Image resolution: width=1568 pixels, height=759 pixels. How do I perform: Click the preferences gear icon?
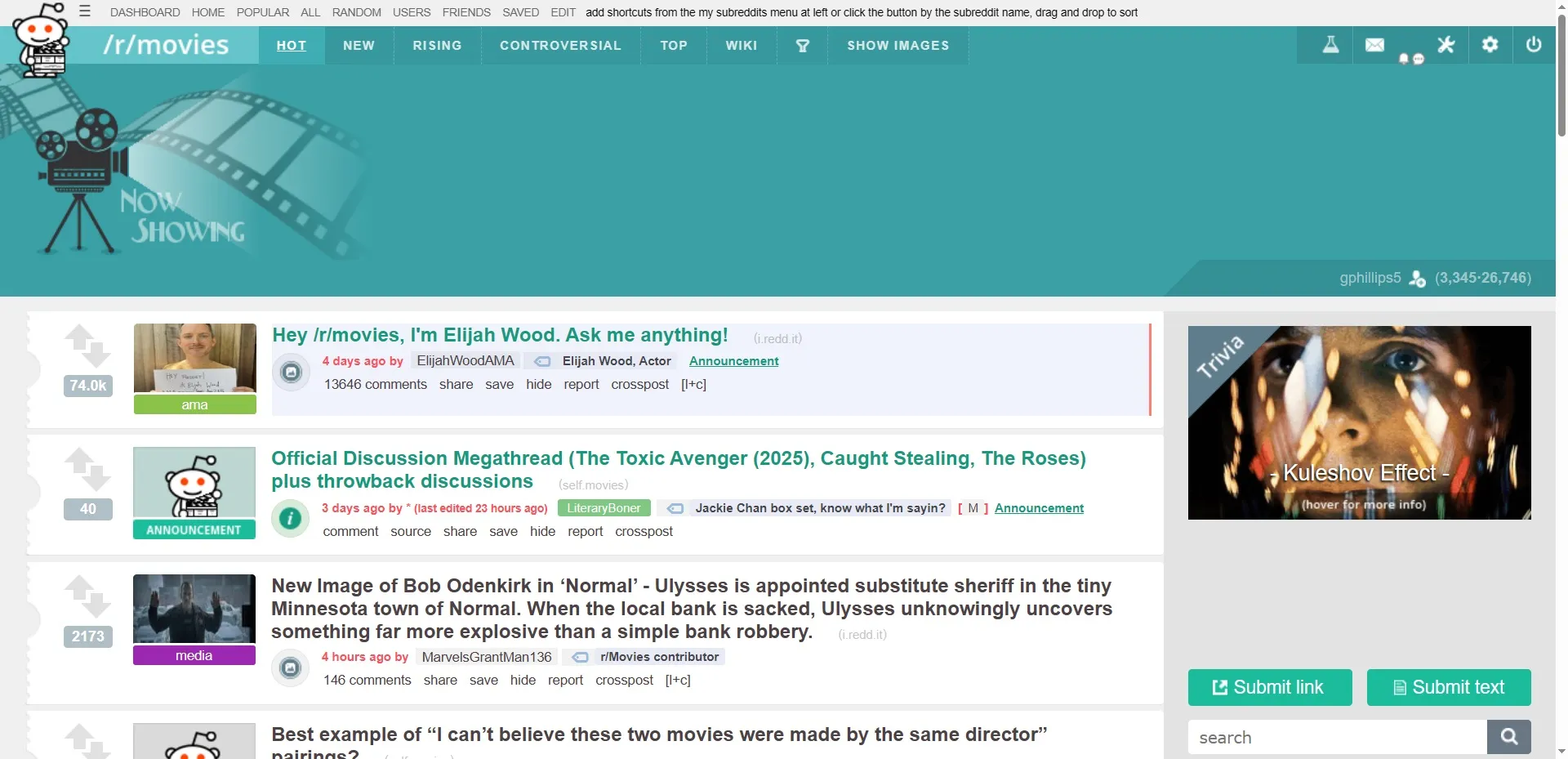pos(1489,45)
